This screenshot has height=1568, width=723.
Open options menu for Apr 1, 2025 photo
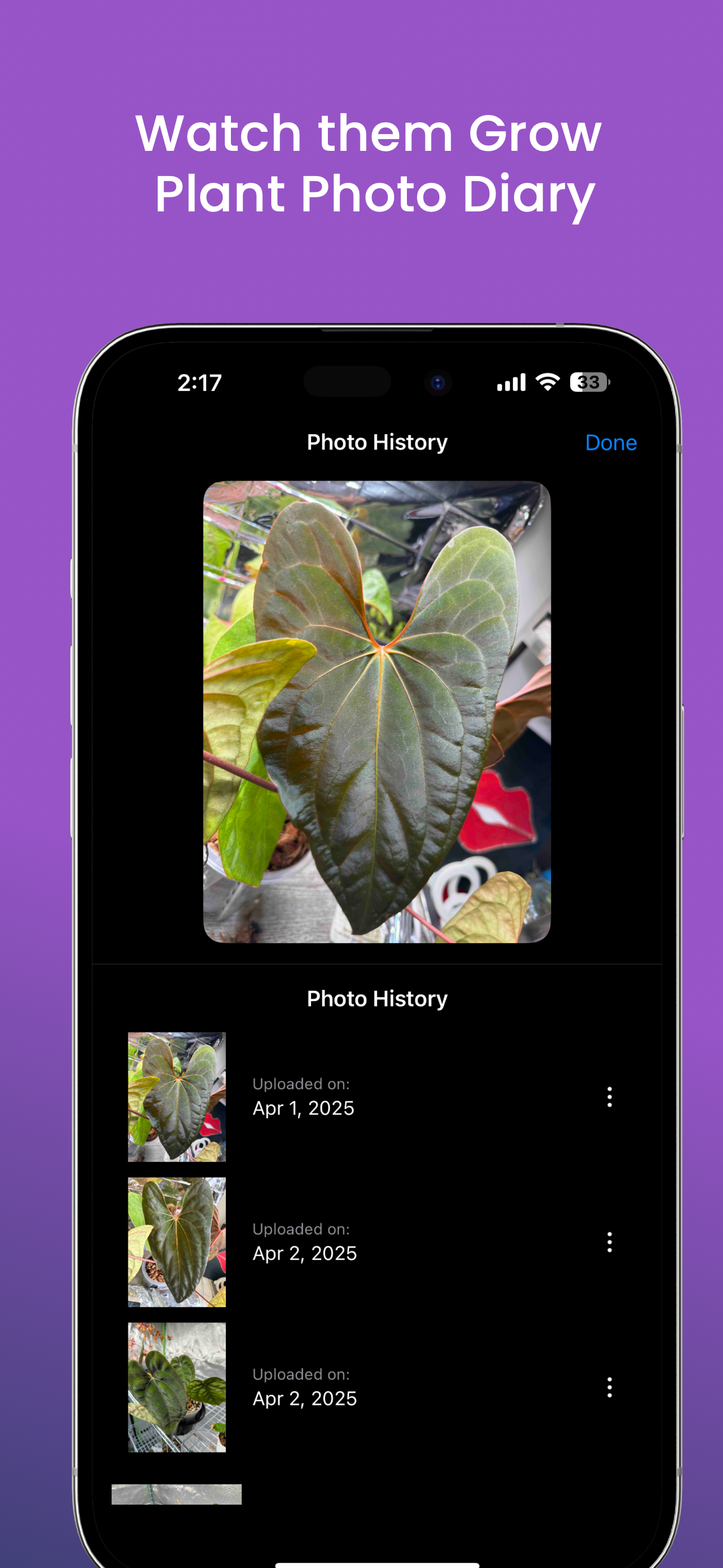click(x=609, y=1096)
